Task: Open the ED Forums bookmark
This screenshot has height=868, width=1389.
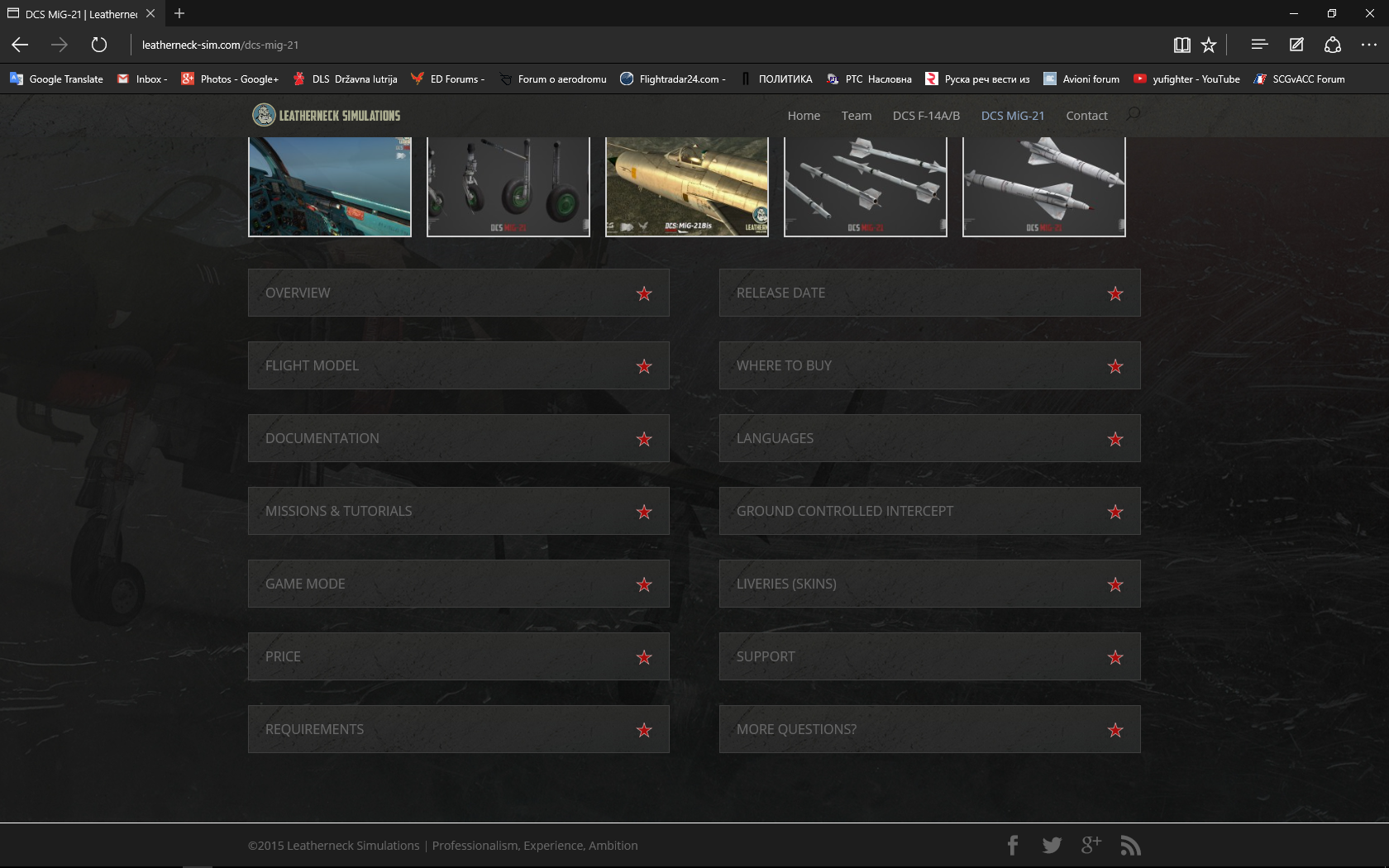Action: 447,79
